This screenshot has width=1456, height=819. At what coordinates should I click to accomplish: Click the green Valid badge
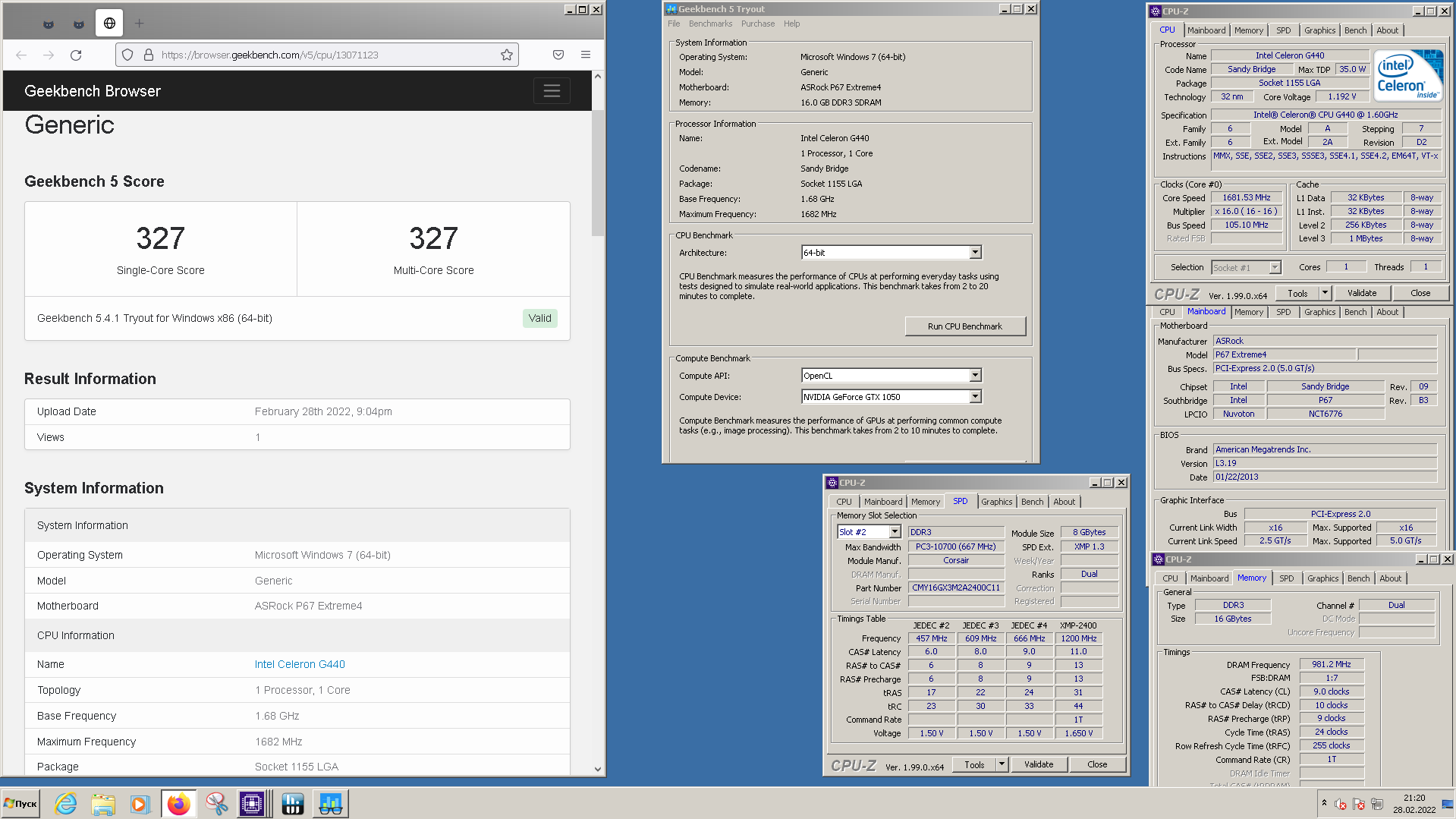539,318
